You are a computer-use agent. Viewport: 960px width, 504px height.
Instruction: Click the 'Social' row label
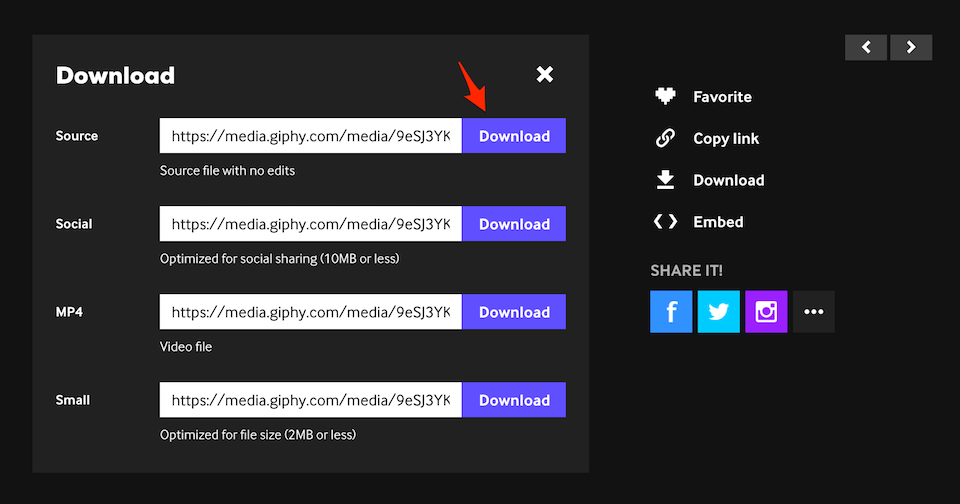(x=73, y=224)
